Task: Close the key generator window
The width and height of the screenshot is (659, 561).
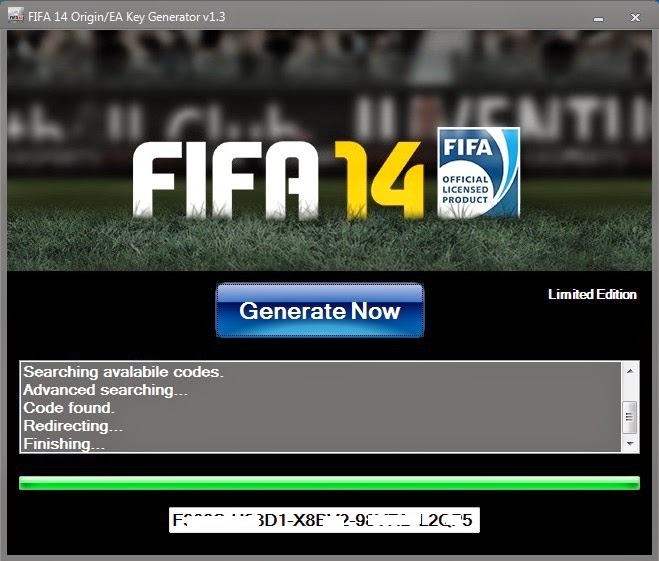Action: 635,17
